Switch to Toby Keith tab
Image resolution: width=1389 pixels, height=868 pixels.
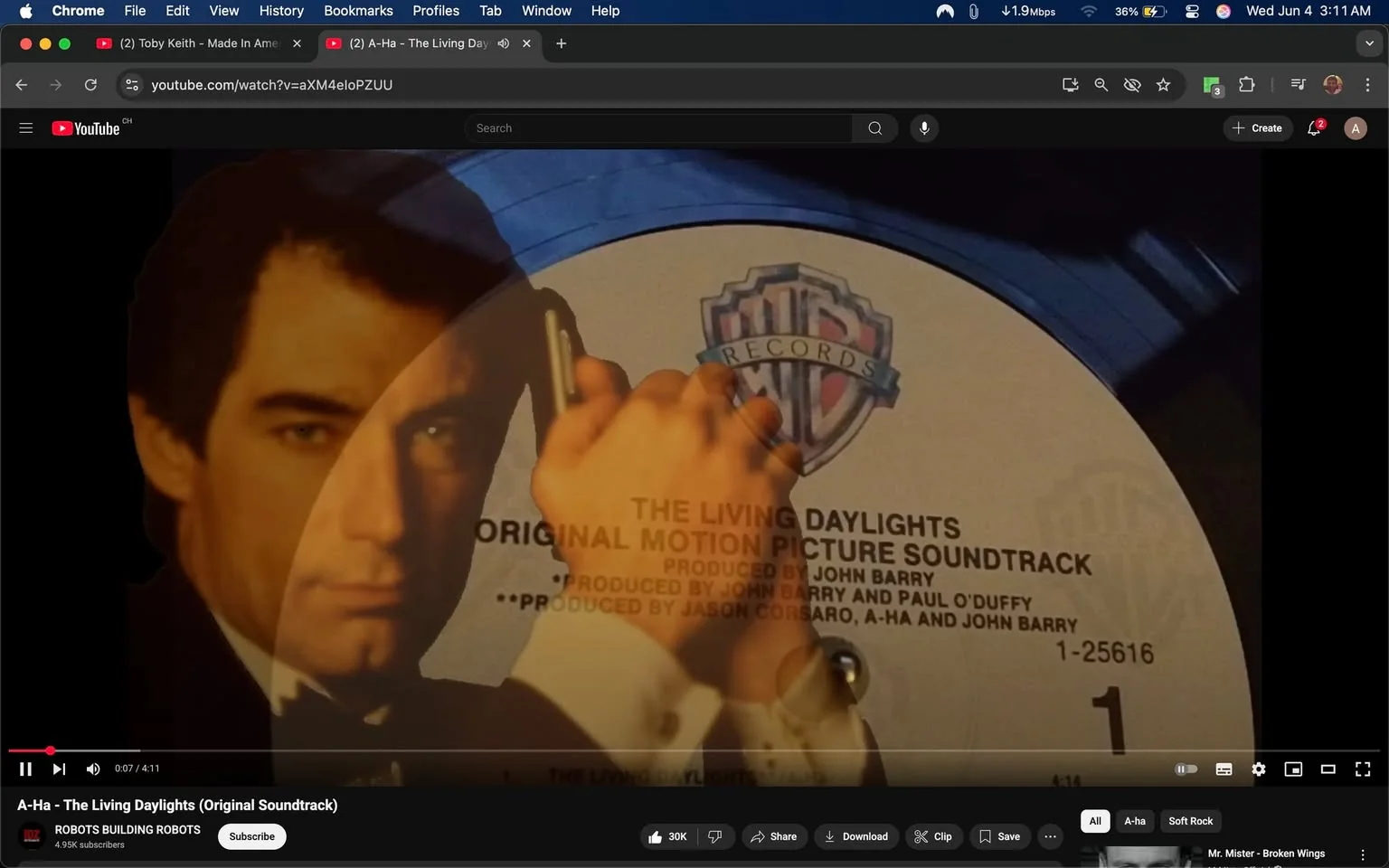click(199, 43)
